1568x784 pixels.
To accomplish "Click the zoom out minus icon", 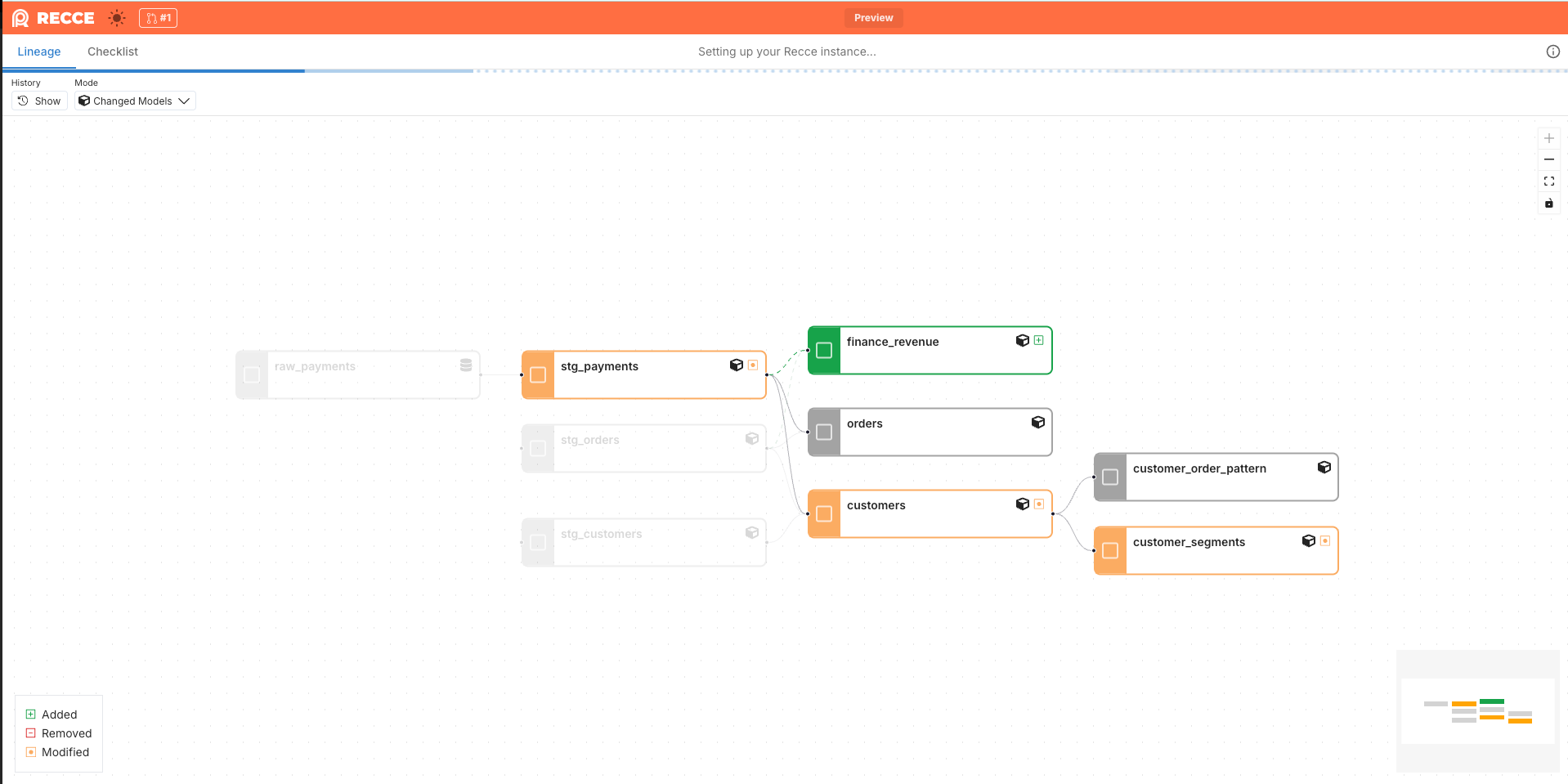I will [1548, 159].
